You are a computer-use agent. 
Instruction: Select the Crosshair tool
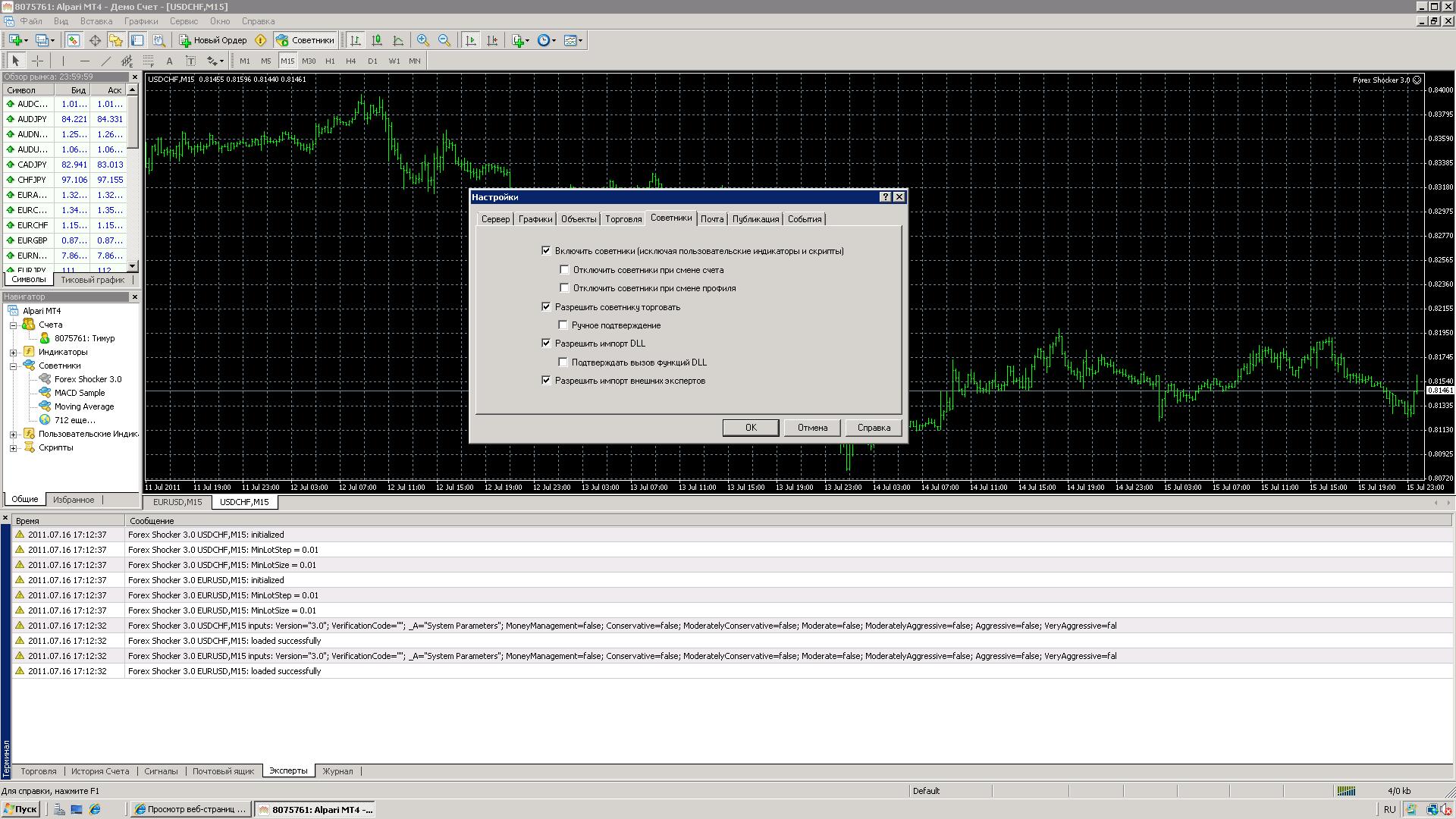(x=37, y=61)
